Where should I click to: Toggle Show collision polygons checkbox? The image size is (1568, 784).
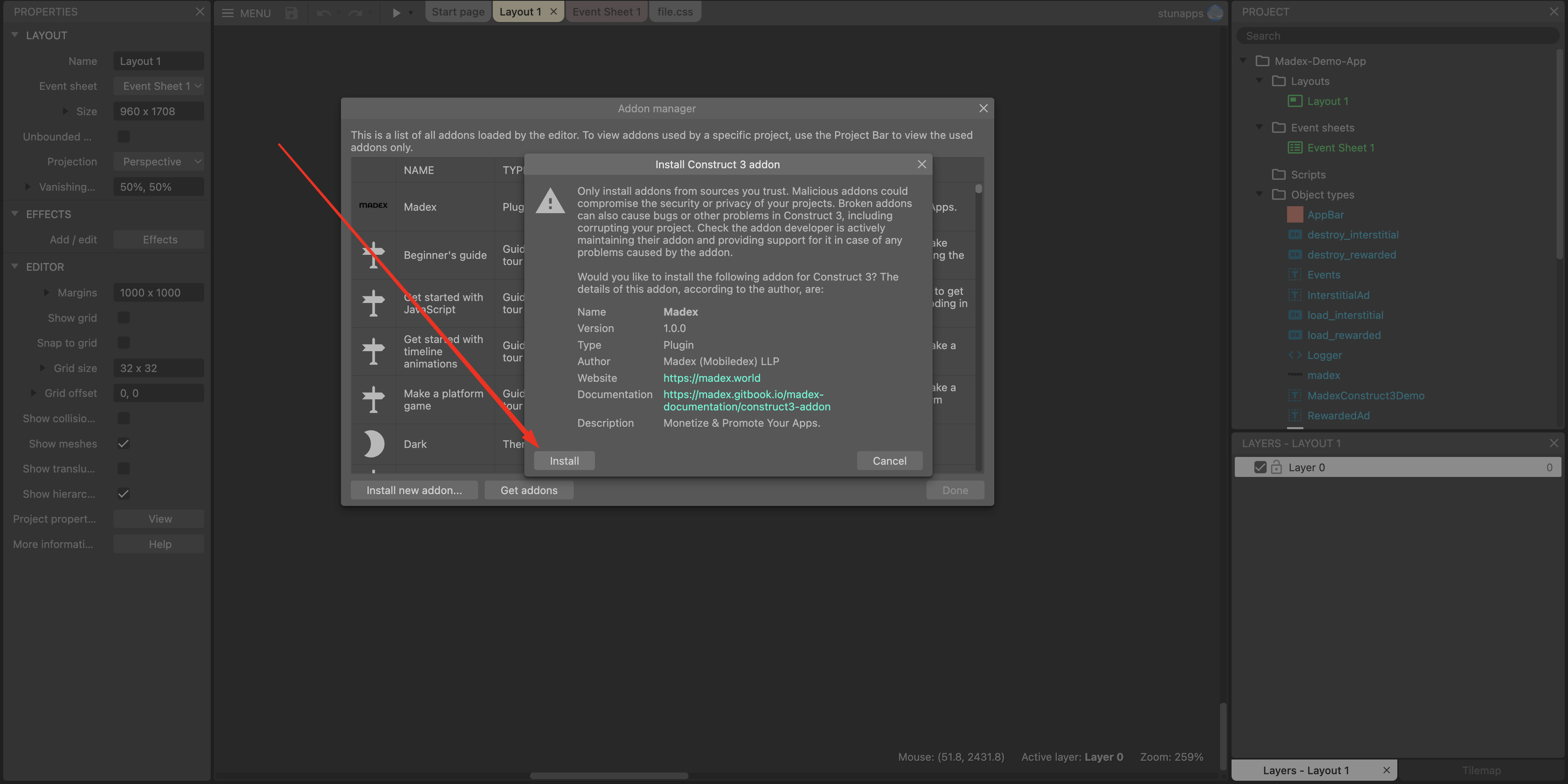pos(124,418)
